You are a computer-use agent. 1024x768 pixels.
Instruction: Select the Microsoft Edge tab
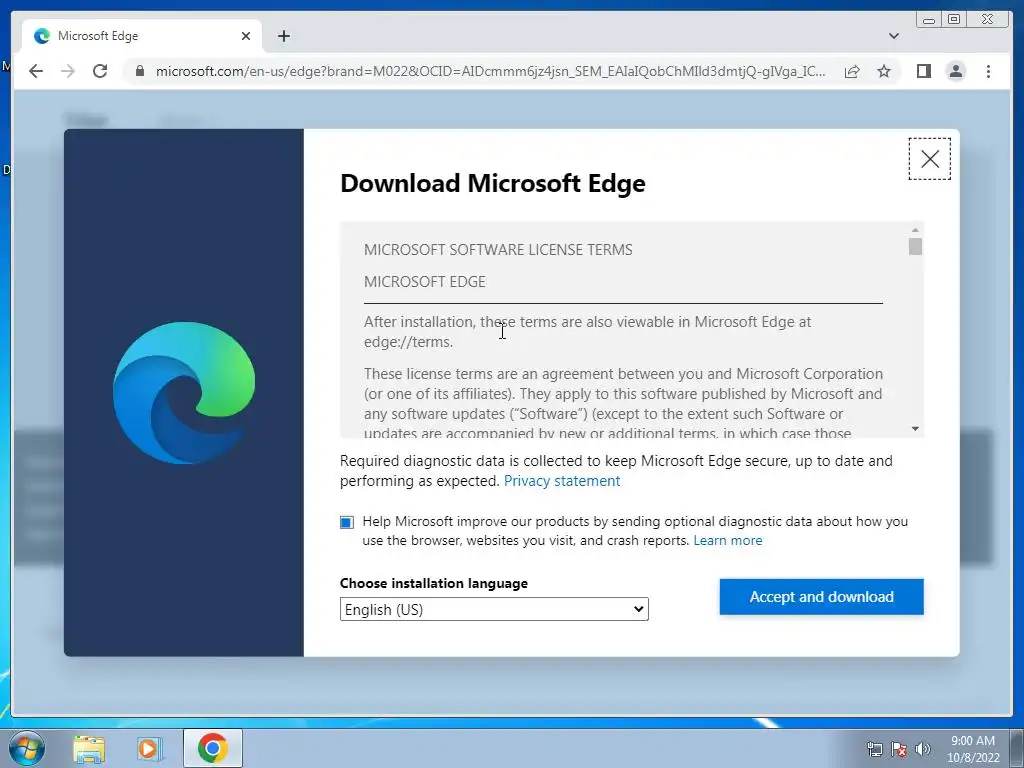coord(142,36)
